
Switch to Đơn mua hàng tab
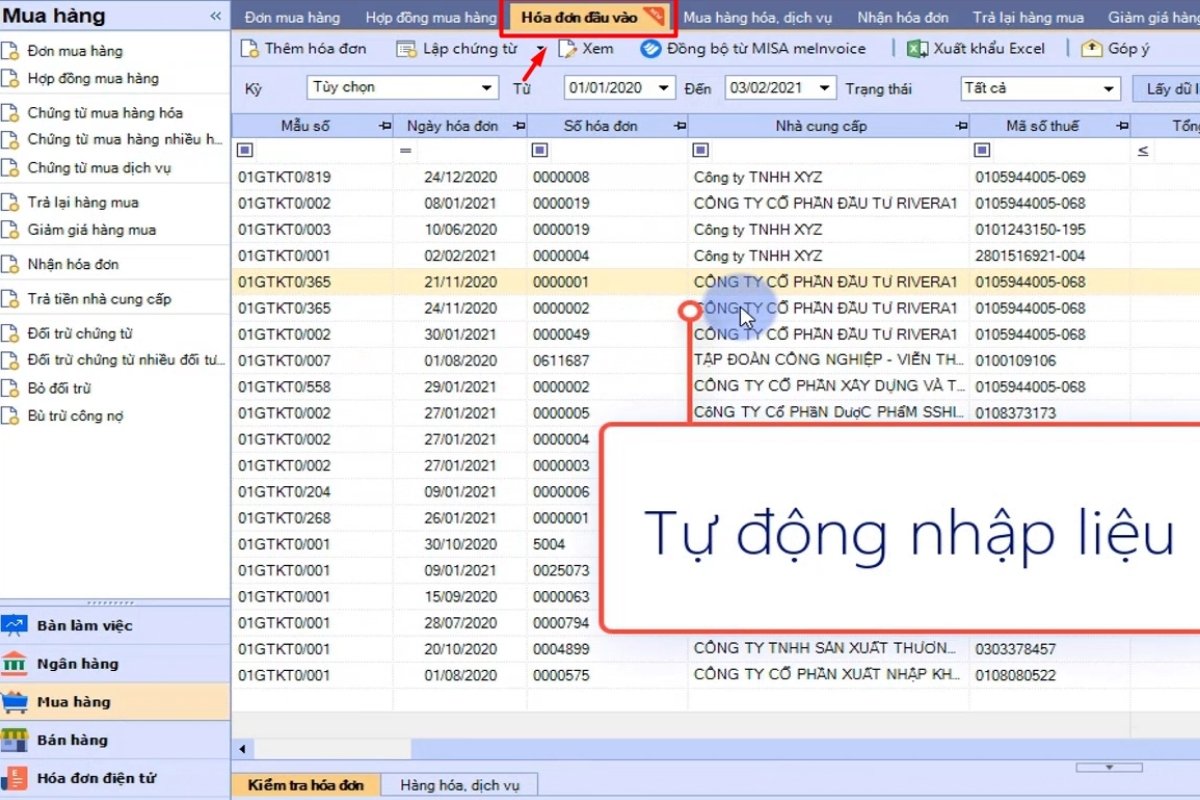(292, 17)
